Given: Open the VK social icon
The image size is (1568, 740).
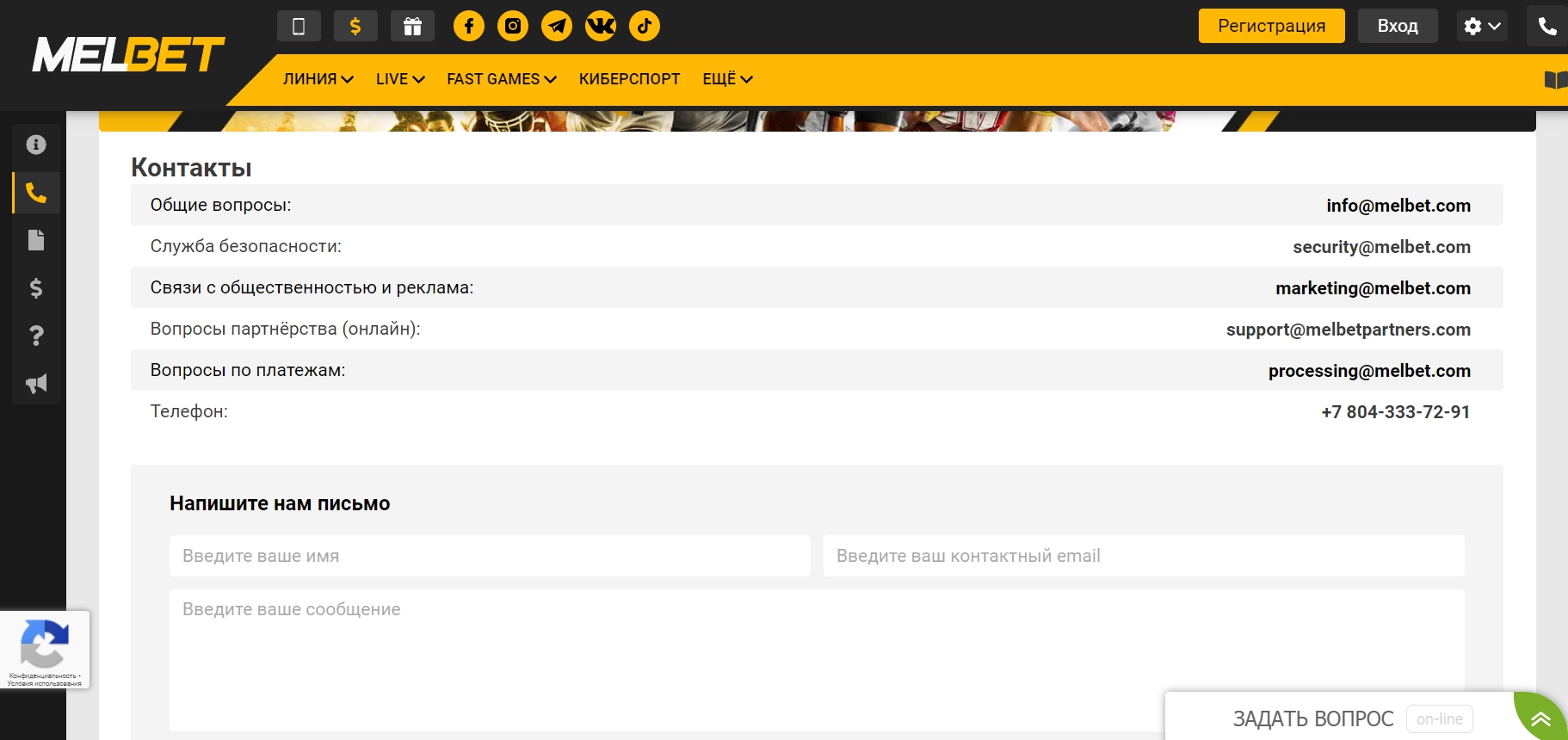Looking at the screenshot, I should tap(601, 26).
